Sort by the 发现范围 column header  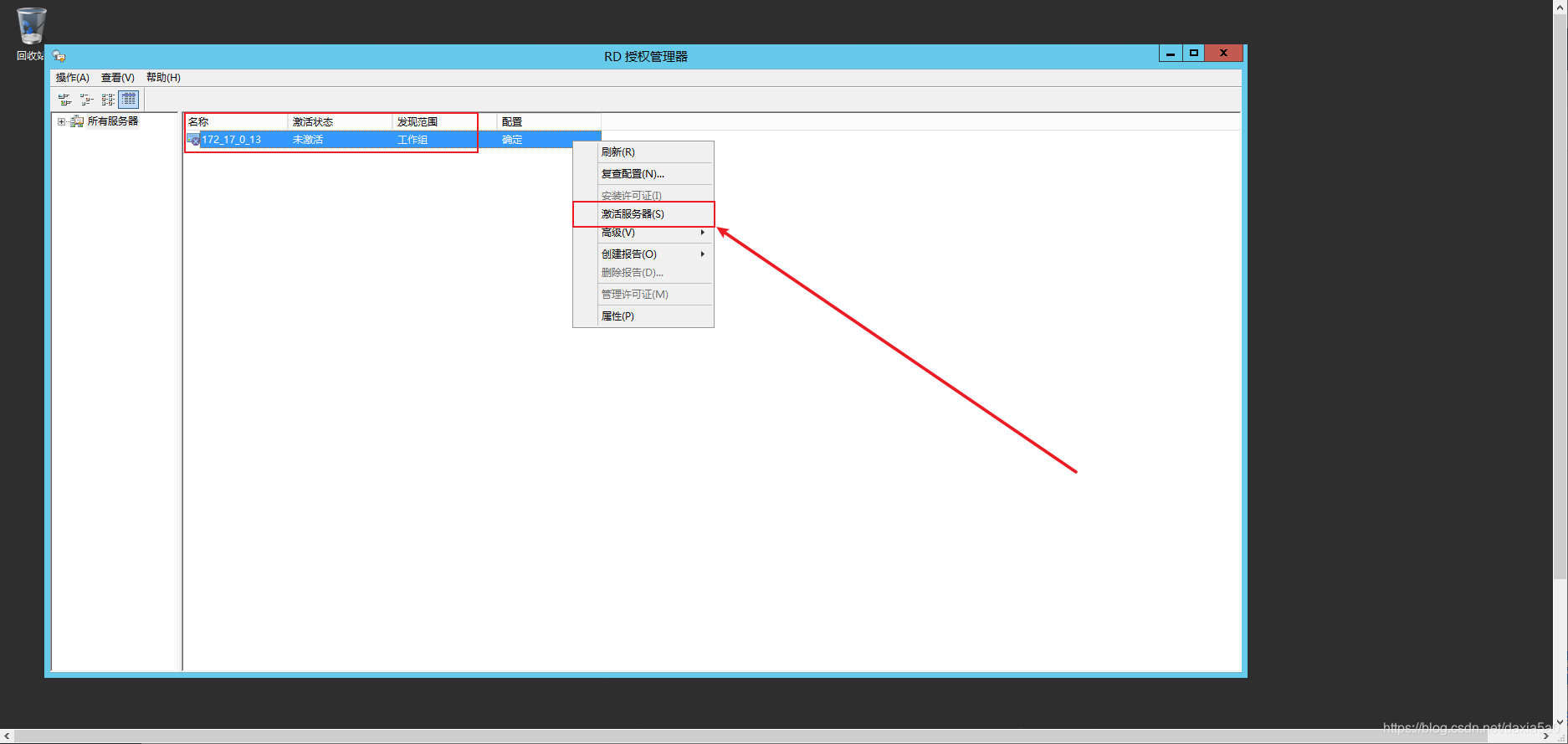pos(445,122)
